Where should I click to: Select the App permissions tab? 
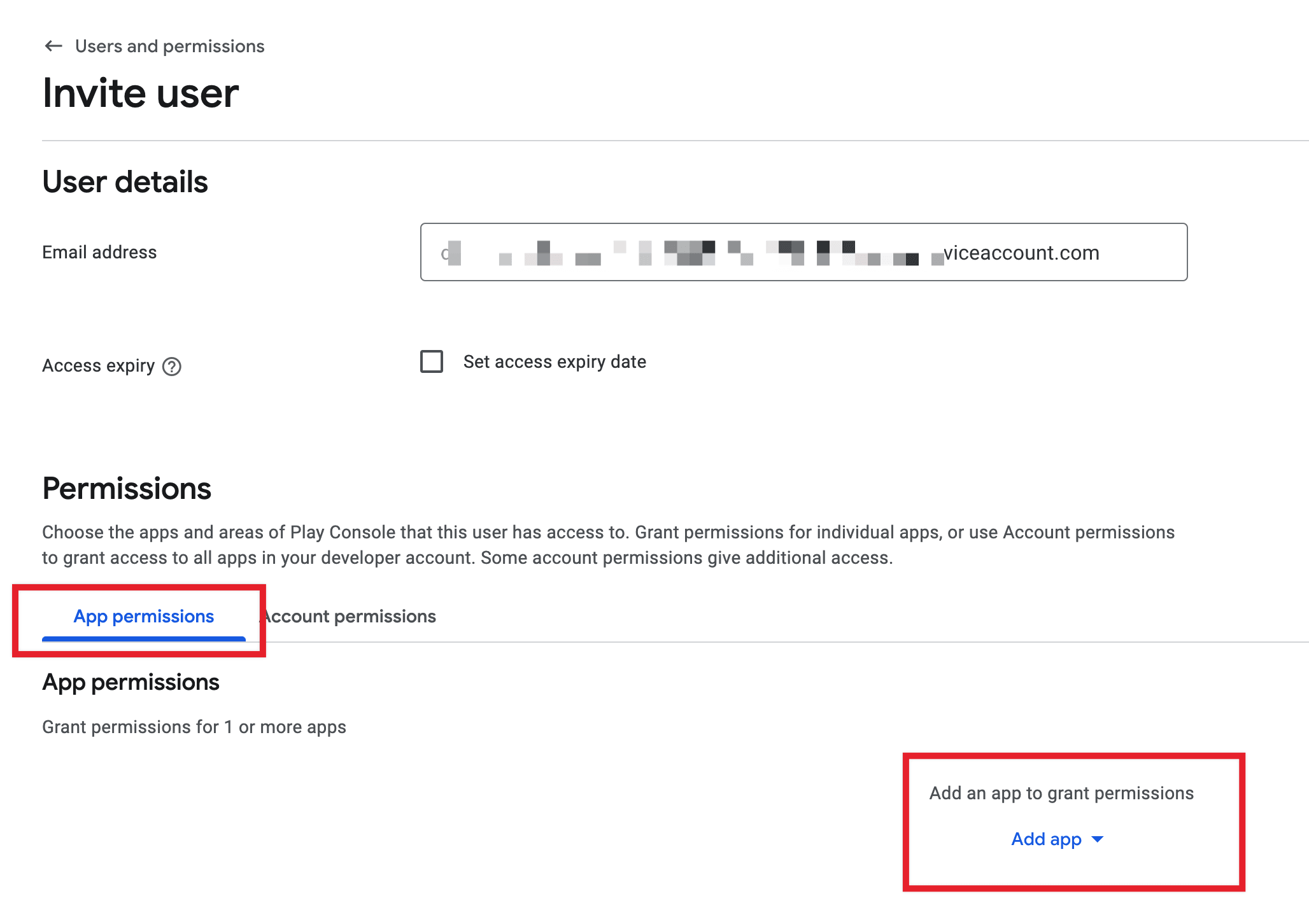pyautogui.click(x=143, y=616)
